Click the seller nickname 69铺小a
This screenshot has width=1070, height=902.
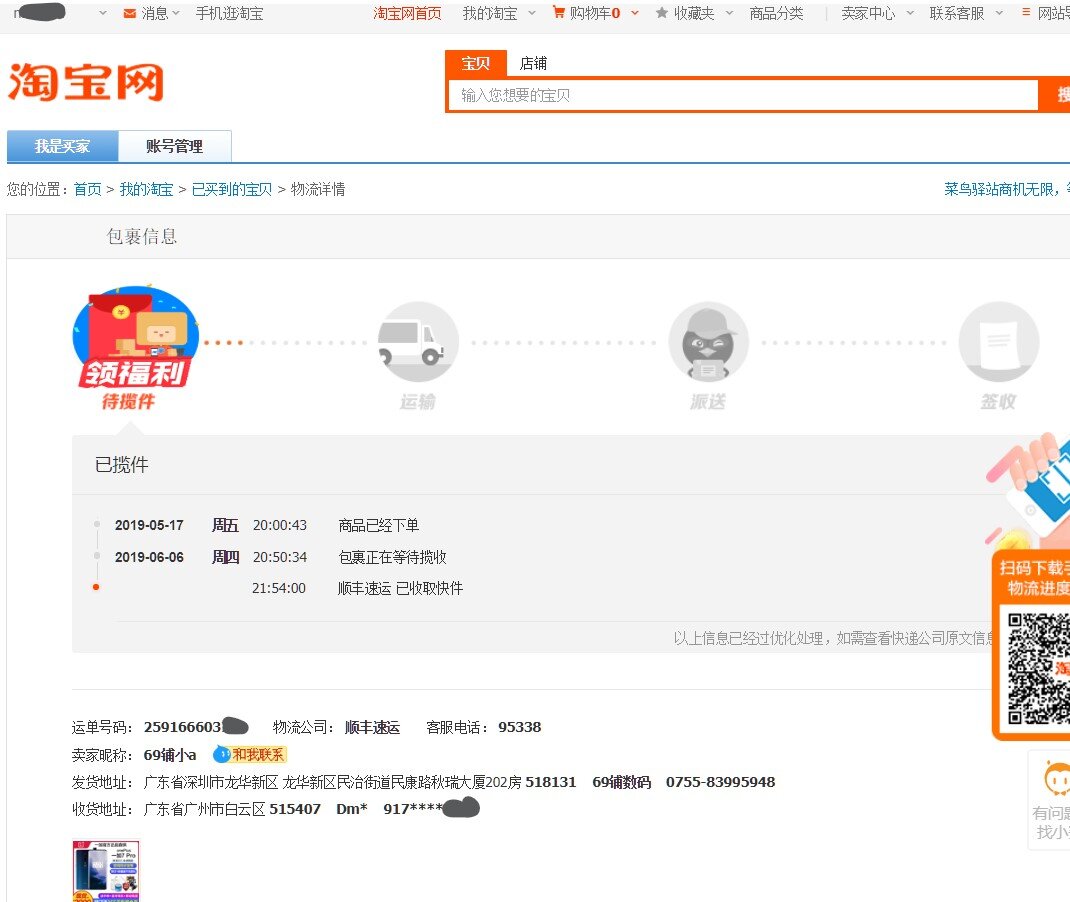coord(170,755)
